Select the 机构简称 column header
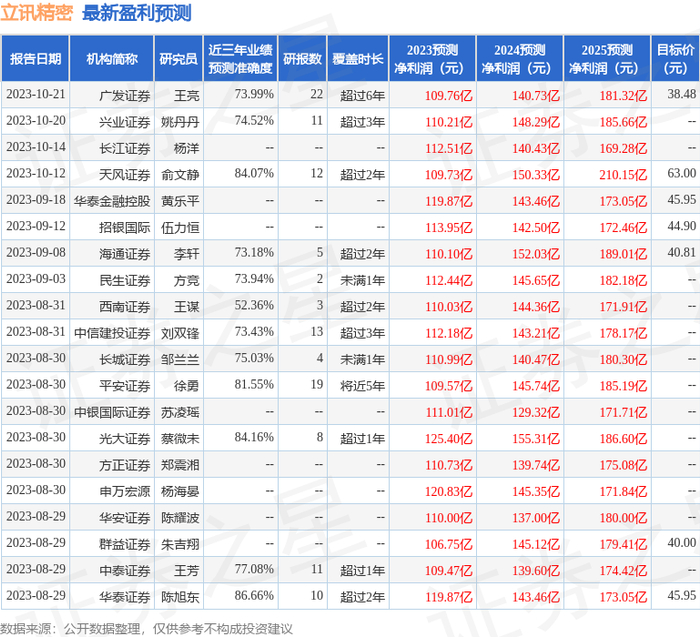Image resolution: width=700 pixels, height=637 pixels. 112,58
